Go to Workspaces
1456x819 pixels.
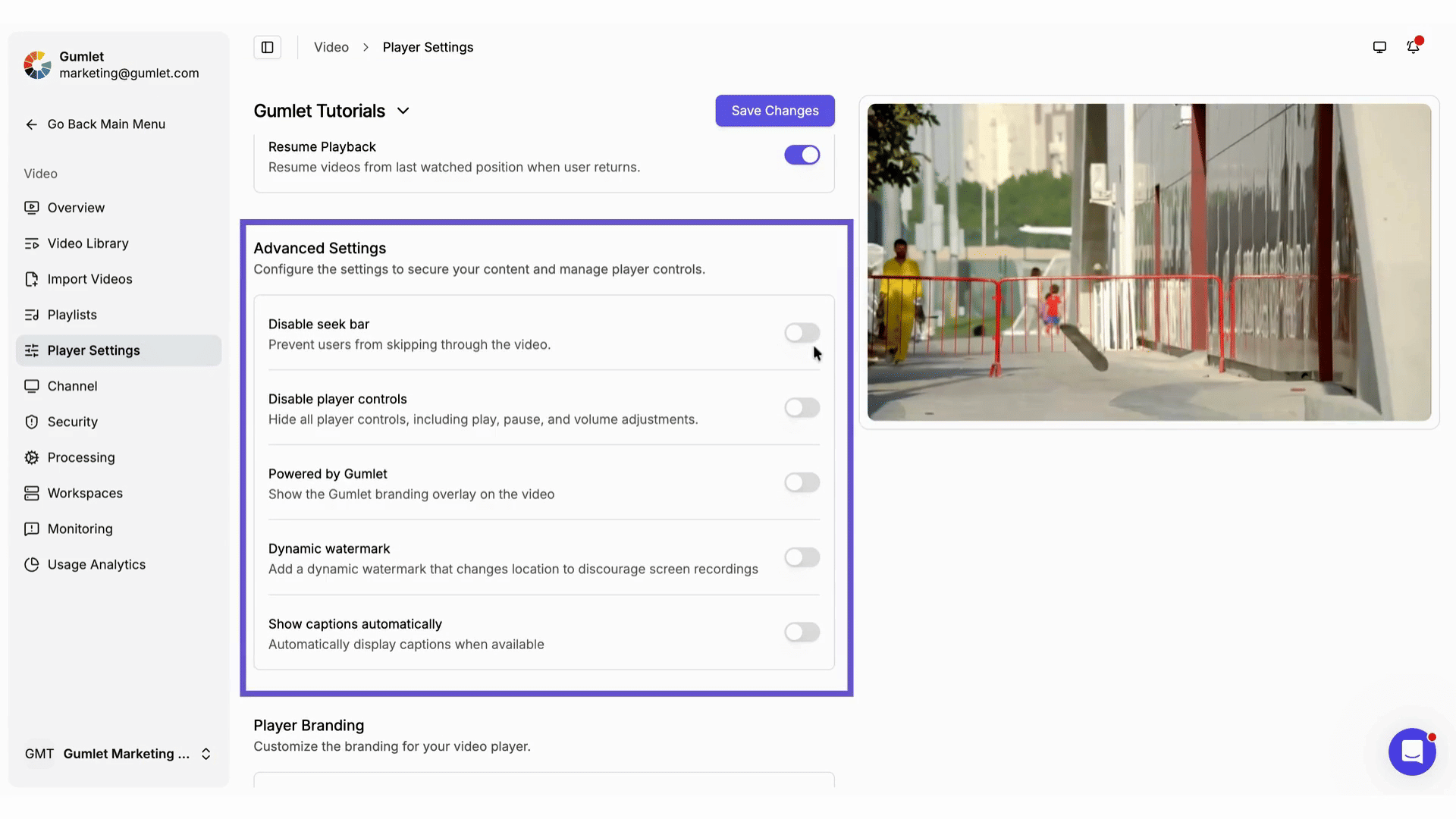(118, 493)
